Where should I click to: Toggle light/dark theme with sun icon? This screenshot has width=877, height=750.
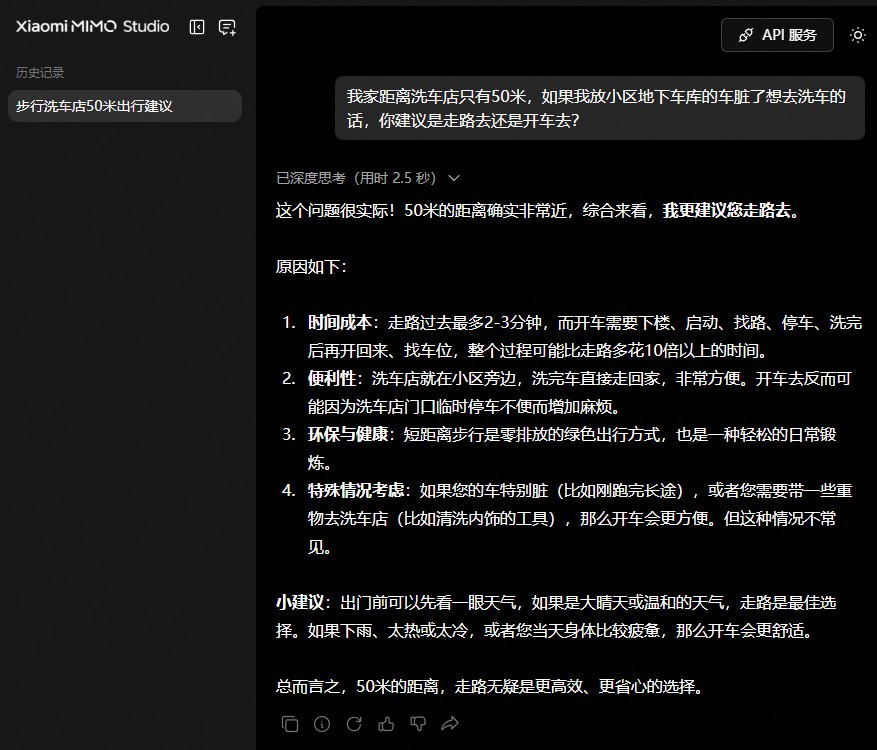(x=857, y=35)
